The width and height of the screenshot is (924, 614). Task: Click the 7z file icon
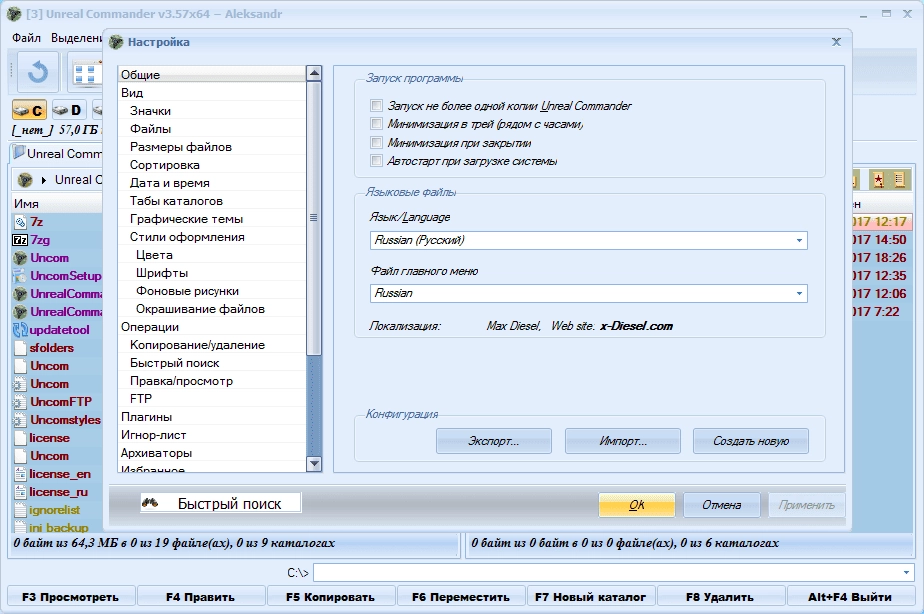(20, 222)
